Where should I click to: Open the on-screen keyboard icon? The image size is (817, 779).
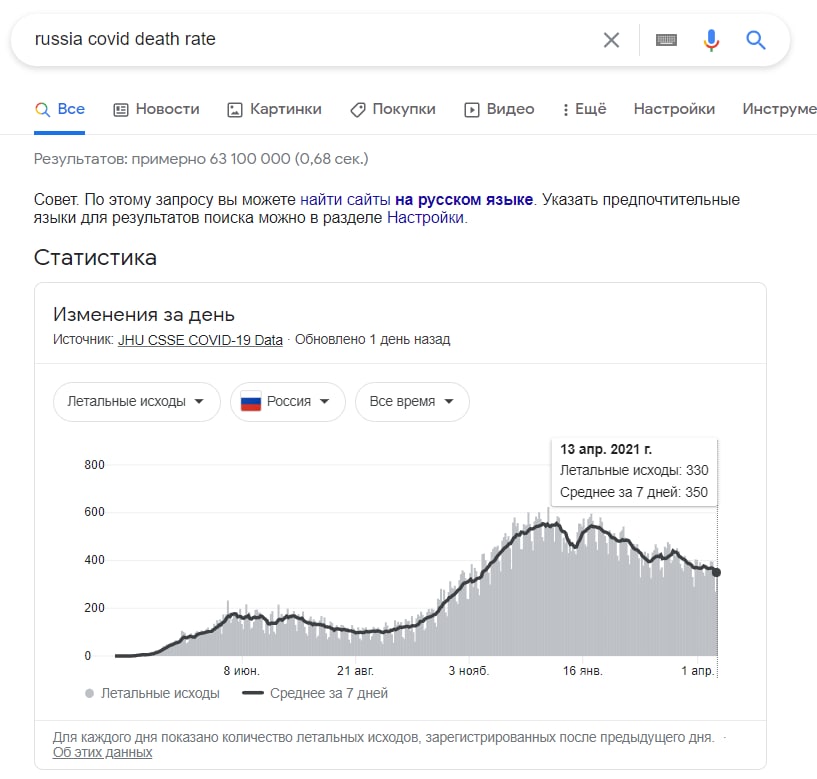click(666, 40)
